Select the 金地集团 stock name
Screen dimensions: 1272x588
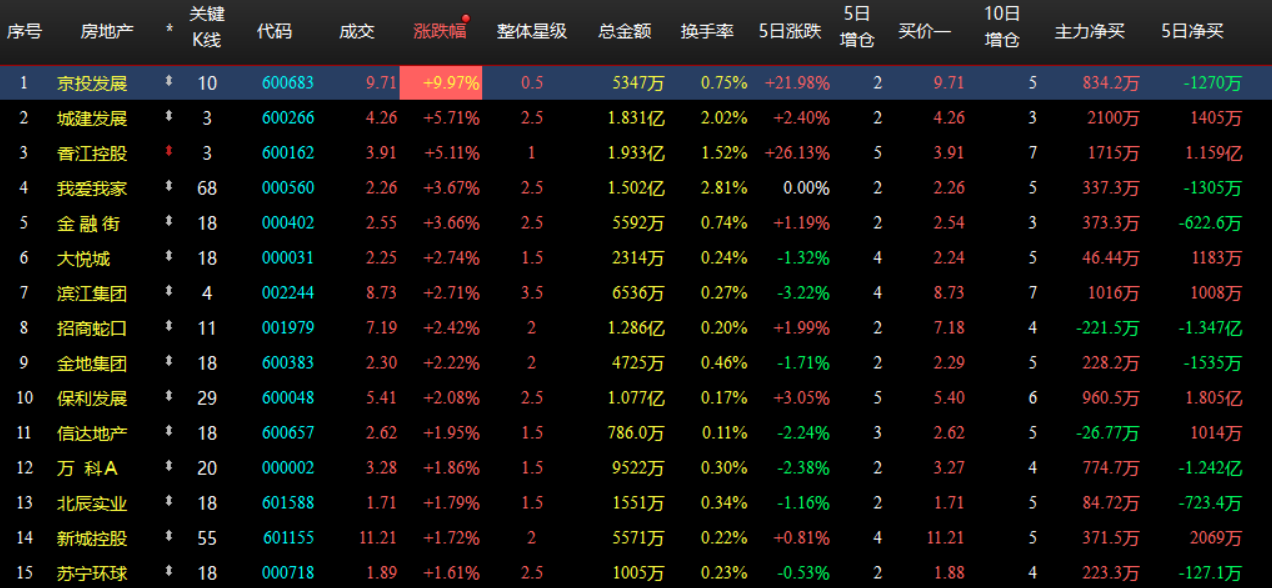(92, 363)
